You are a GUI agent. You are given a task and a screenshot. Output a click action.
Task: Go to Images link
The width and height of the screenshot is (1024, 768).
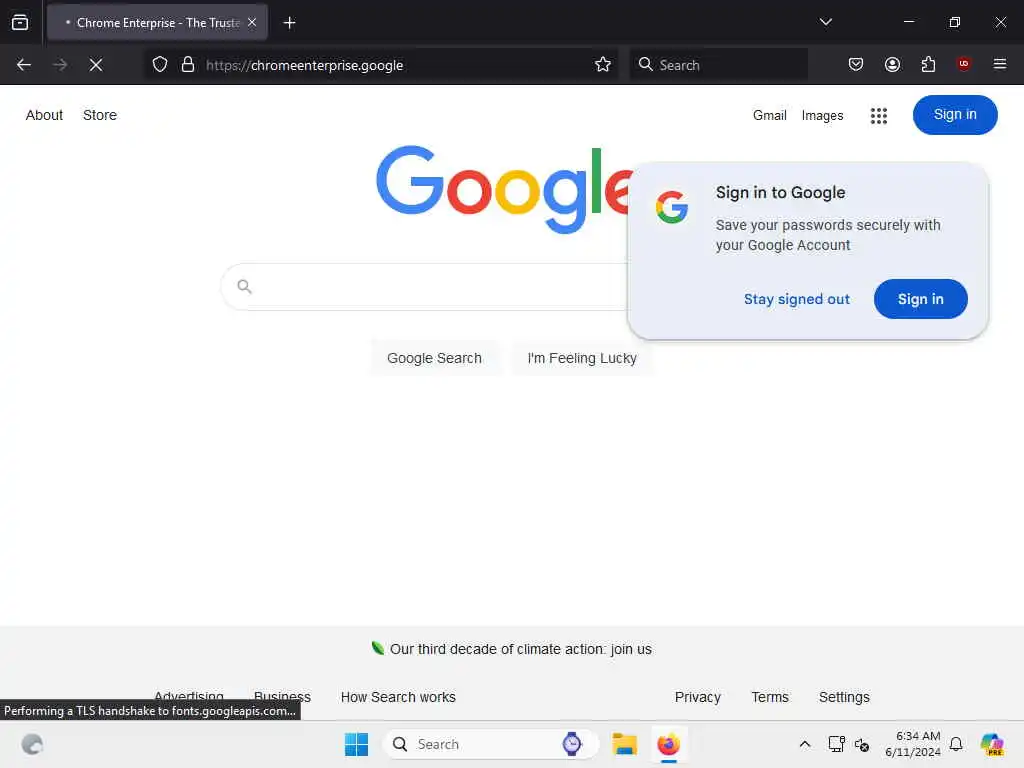pyautogui.click(x=822, y=116)
